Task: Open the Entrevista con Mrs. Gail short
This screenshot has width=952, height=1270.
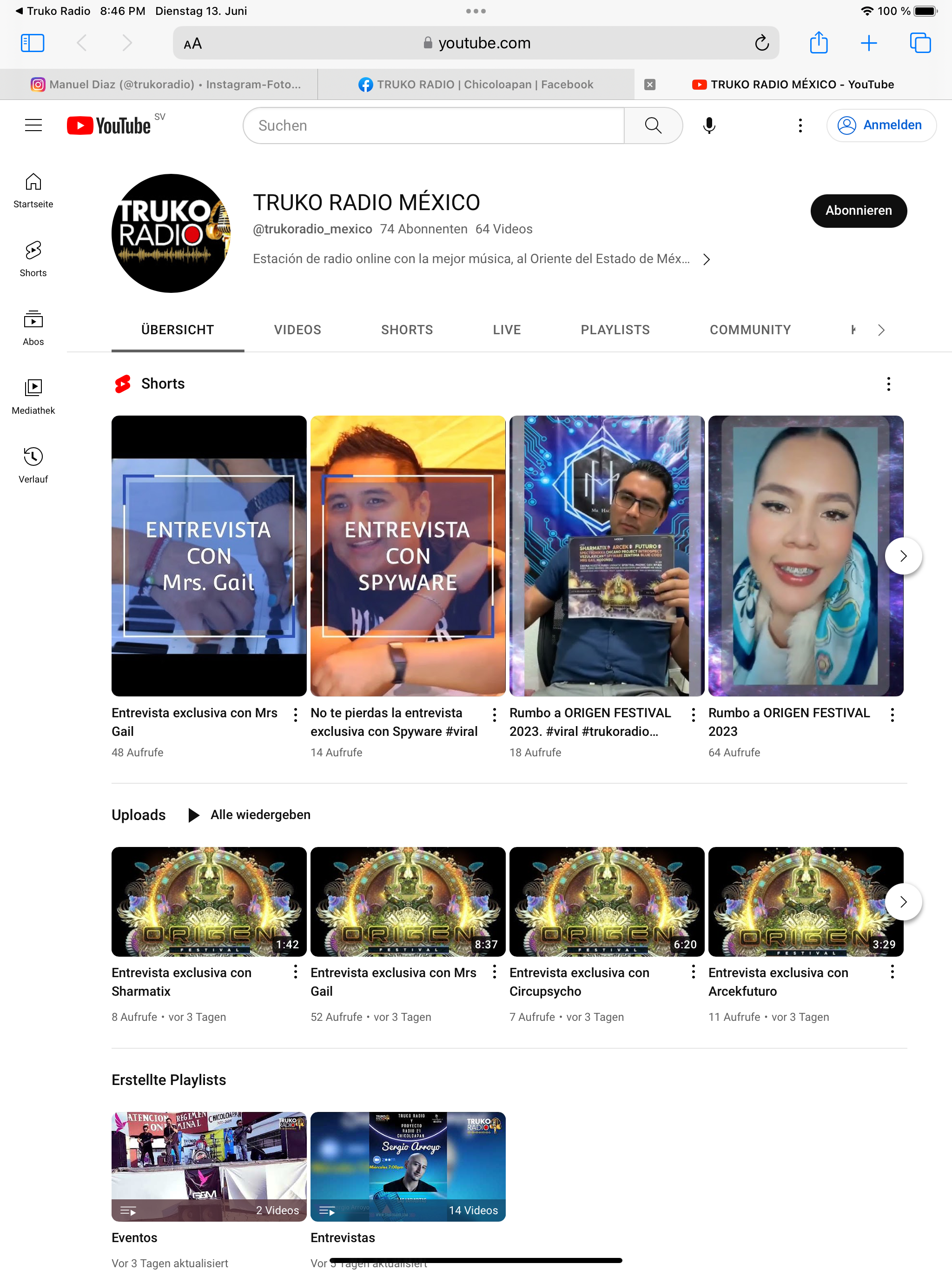Action: 209,556
